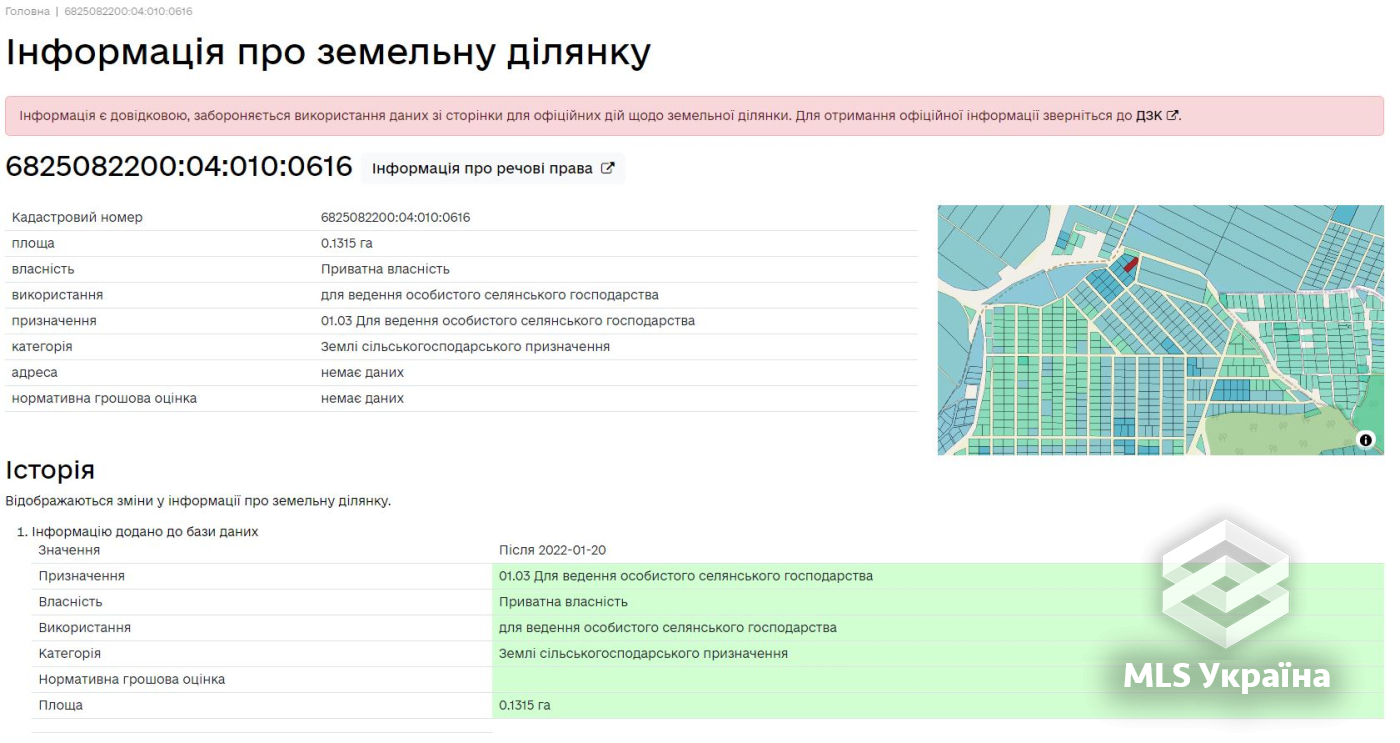Click the 'Площа' label in the history table
1400x743 pixels.
(x=60, y=705)
